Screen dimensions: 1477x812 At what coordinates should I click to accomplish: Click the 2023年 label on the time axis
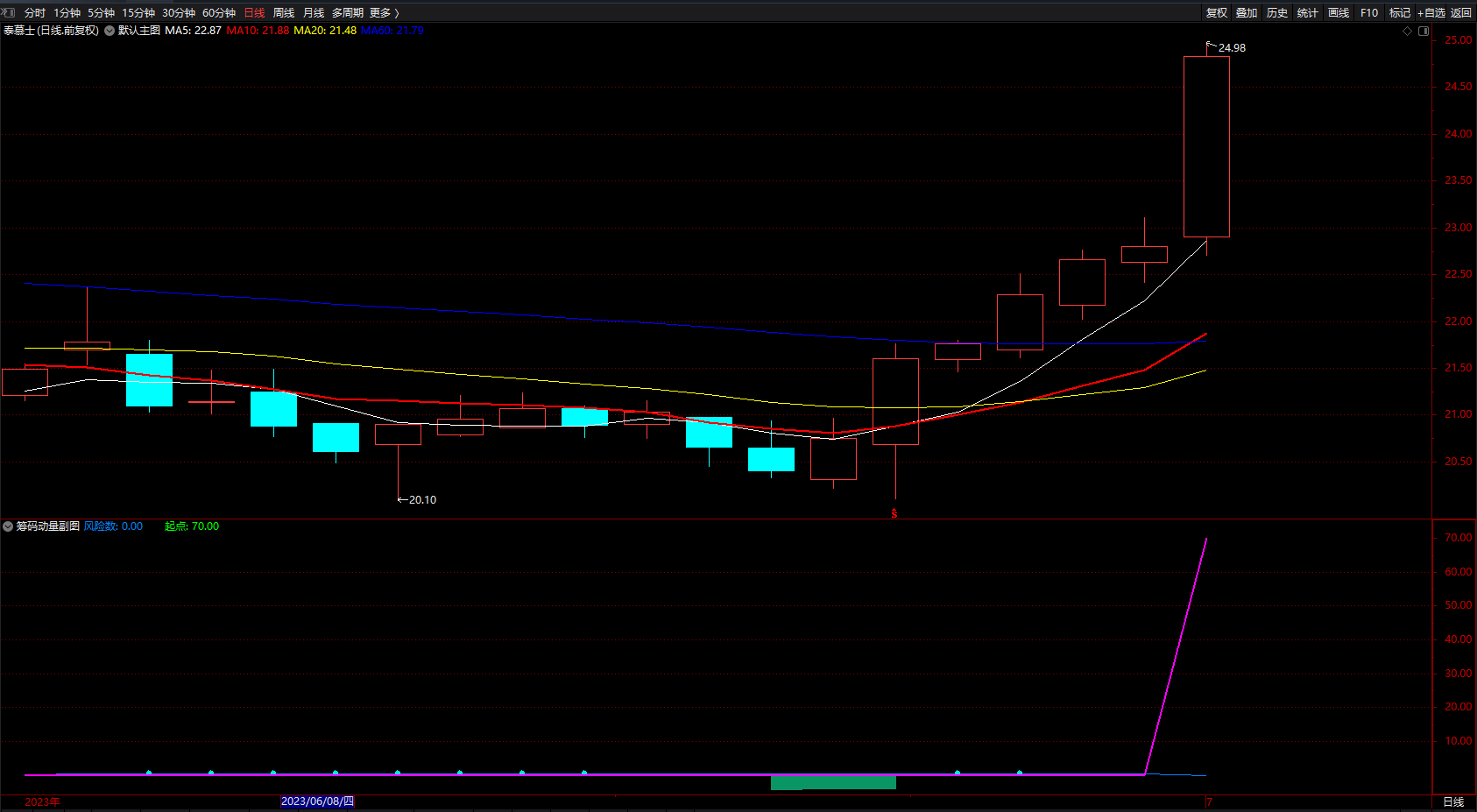pos(42,802)
